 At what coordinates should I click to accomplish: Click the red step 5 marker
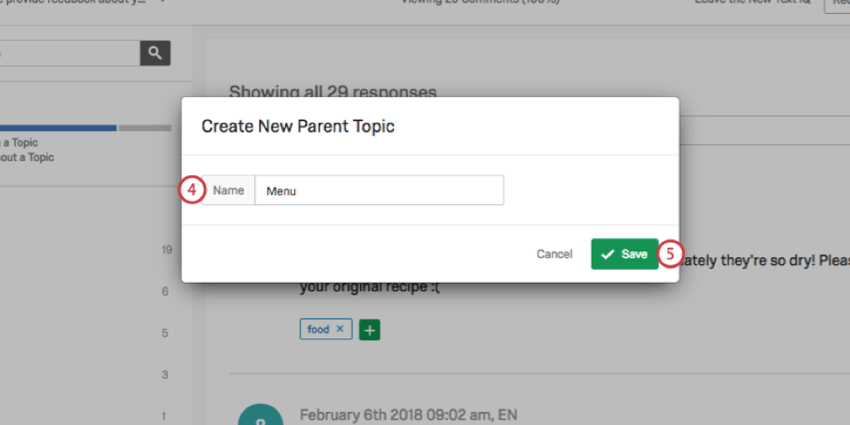tap(671, 254)
